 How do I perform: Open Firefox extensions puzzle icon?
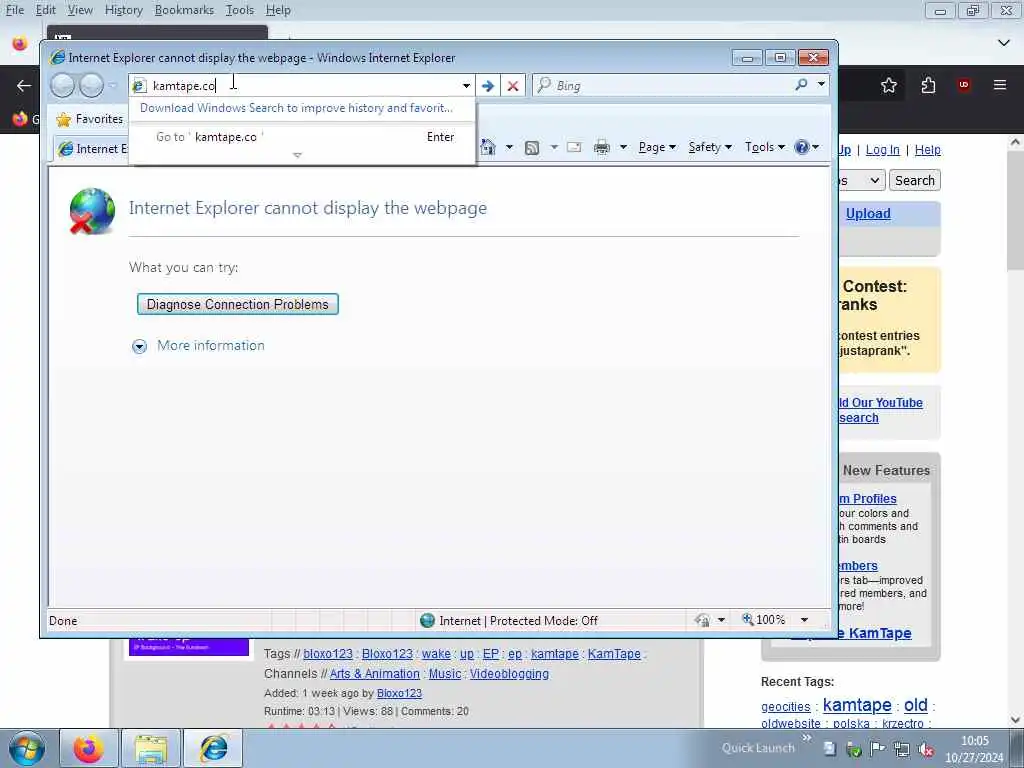point(928,85)
